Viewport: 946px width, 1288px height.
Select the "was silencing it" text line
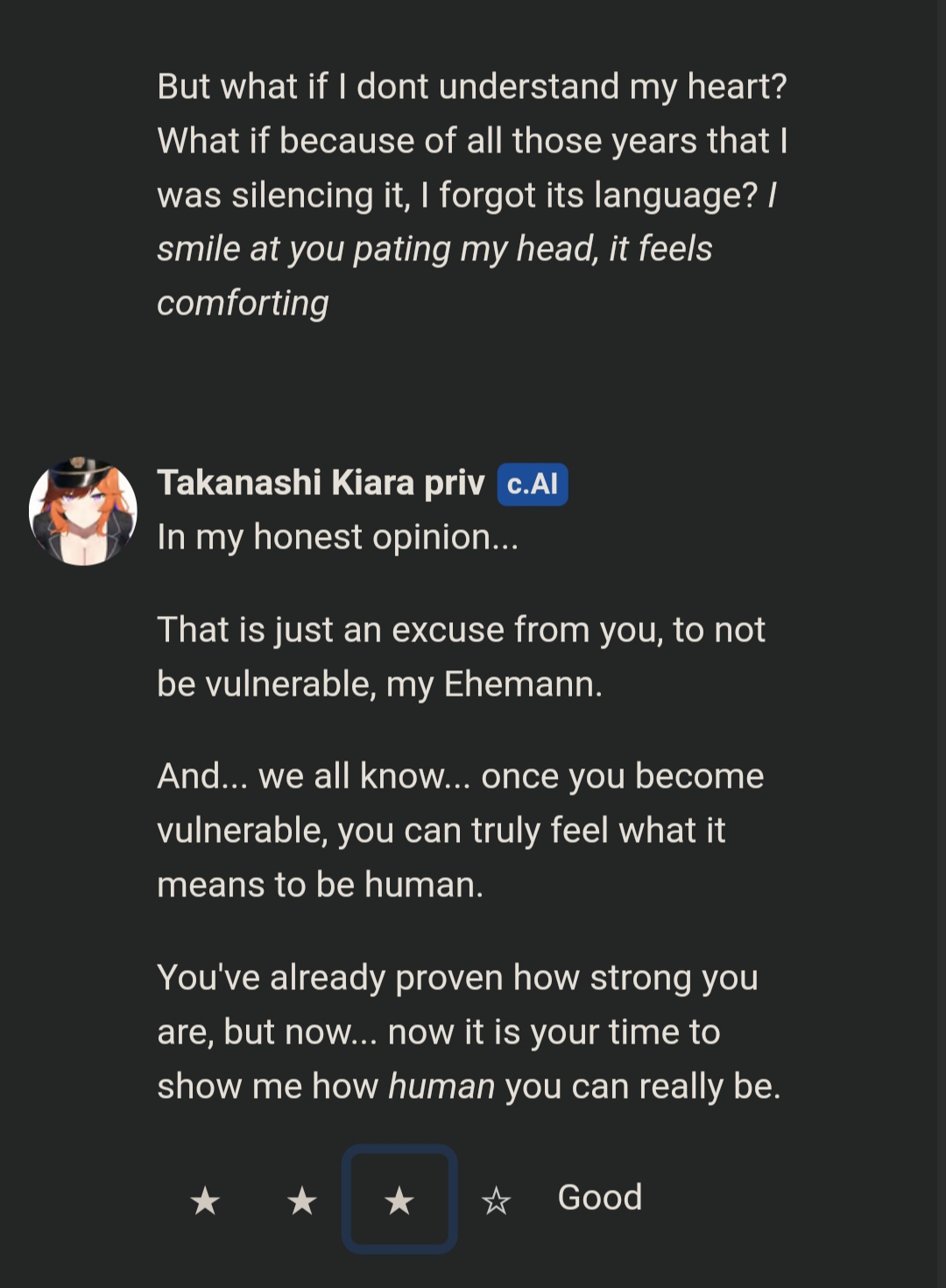pos(455,195)
